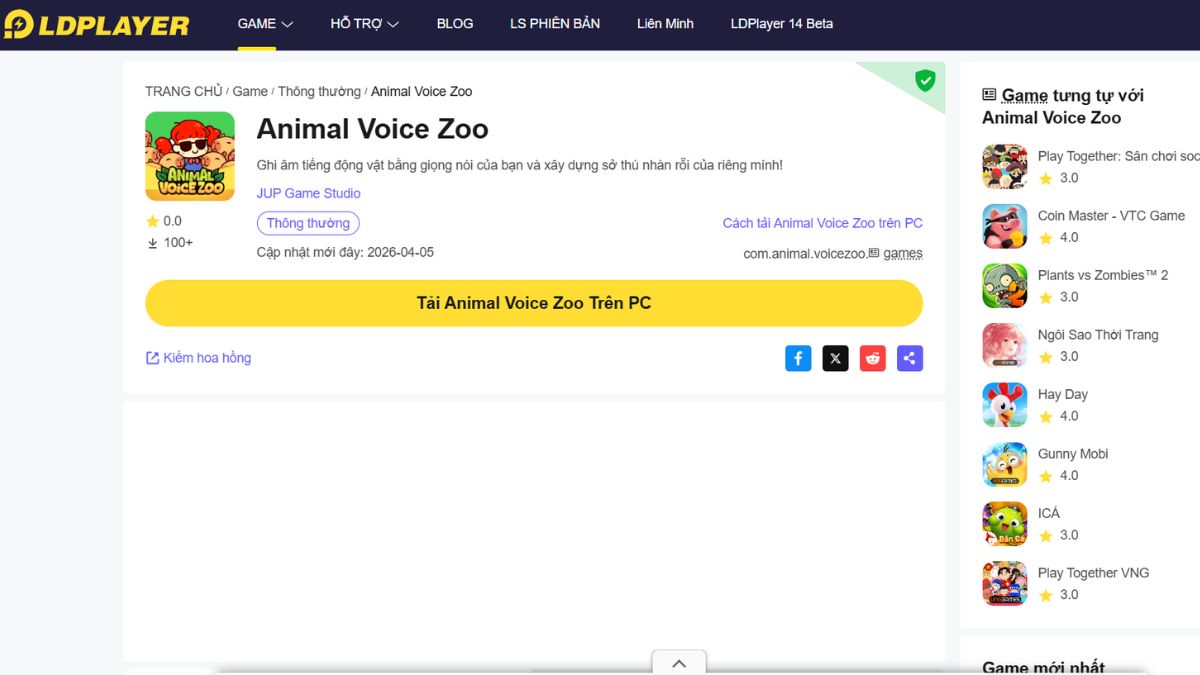
Task: Click the Animal Voice Zoo page heading
Action: [x=373, y=129]
